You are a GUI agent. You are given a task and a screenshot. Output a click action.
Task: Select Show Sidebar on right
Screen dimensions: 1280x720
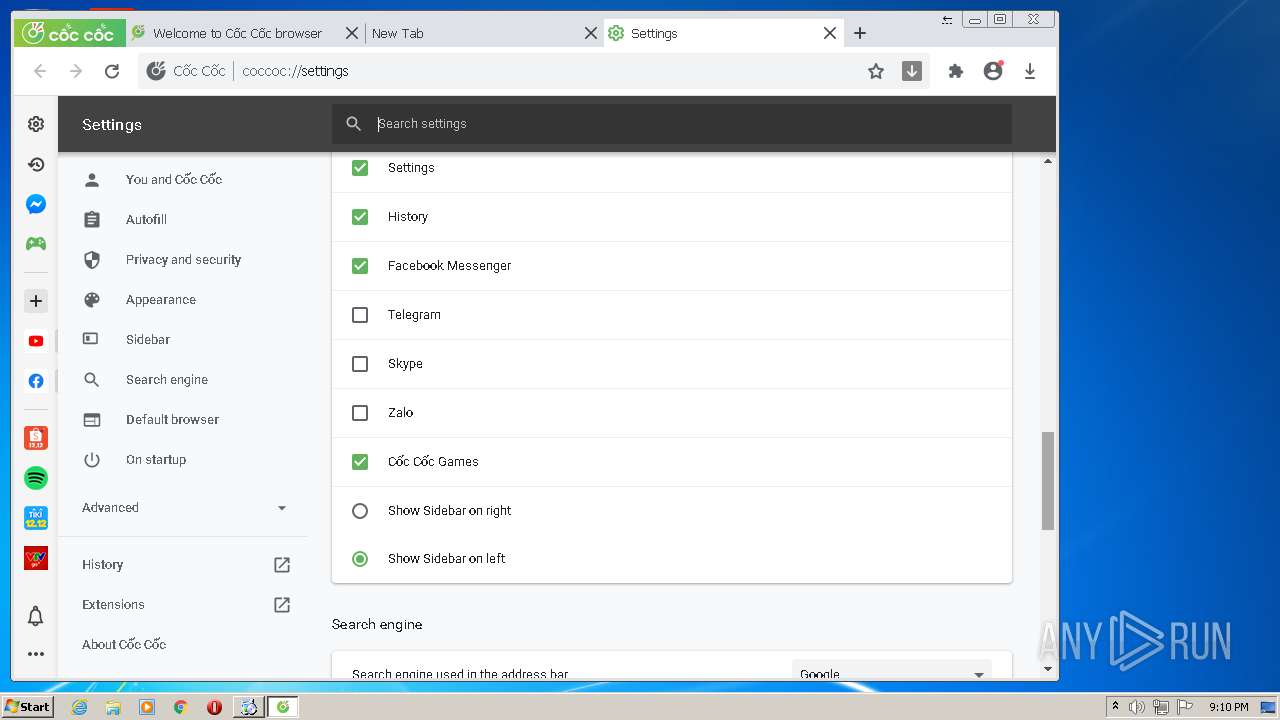point(360,511)
